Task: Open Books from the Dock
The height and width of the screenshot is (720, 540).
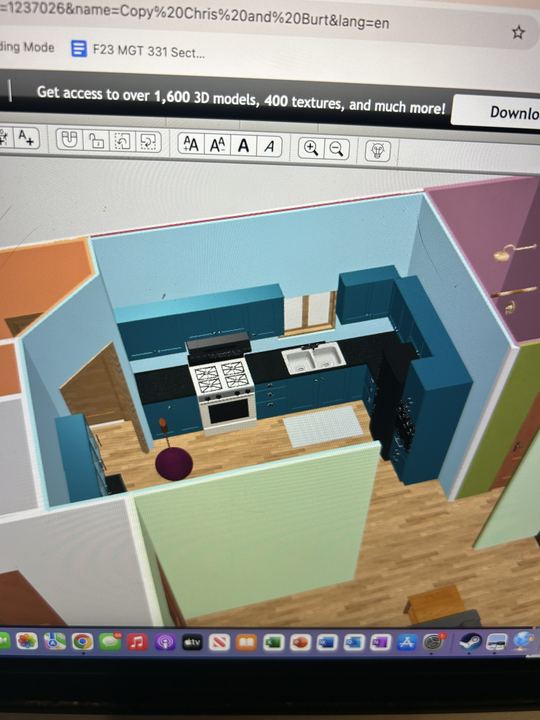Action: pos(247,643)
